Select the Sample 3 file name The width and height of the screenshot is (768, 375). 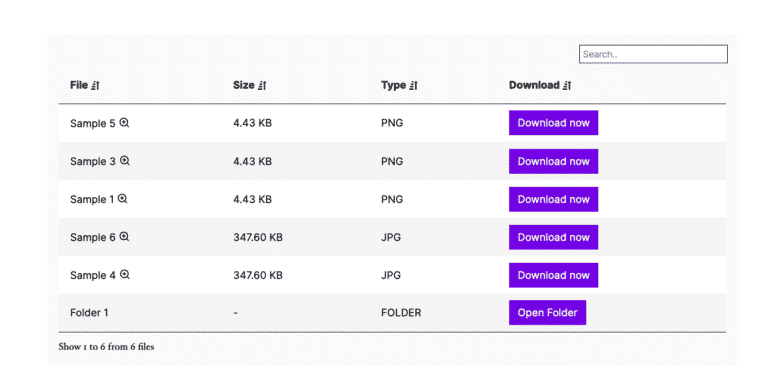click(93, 162)
